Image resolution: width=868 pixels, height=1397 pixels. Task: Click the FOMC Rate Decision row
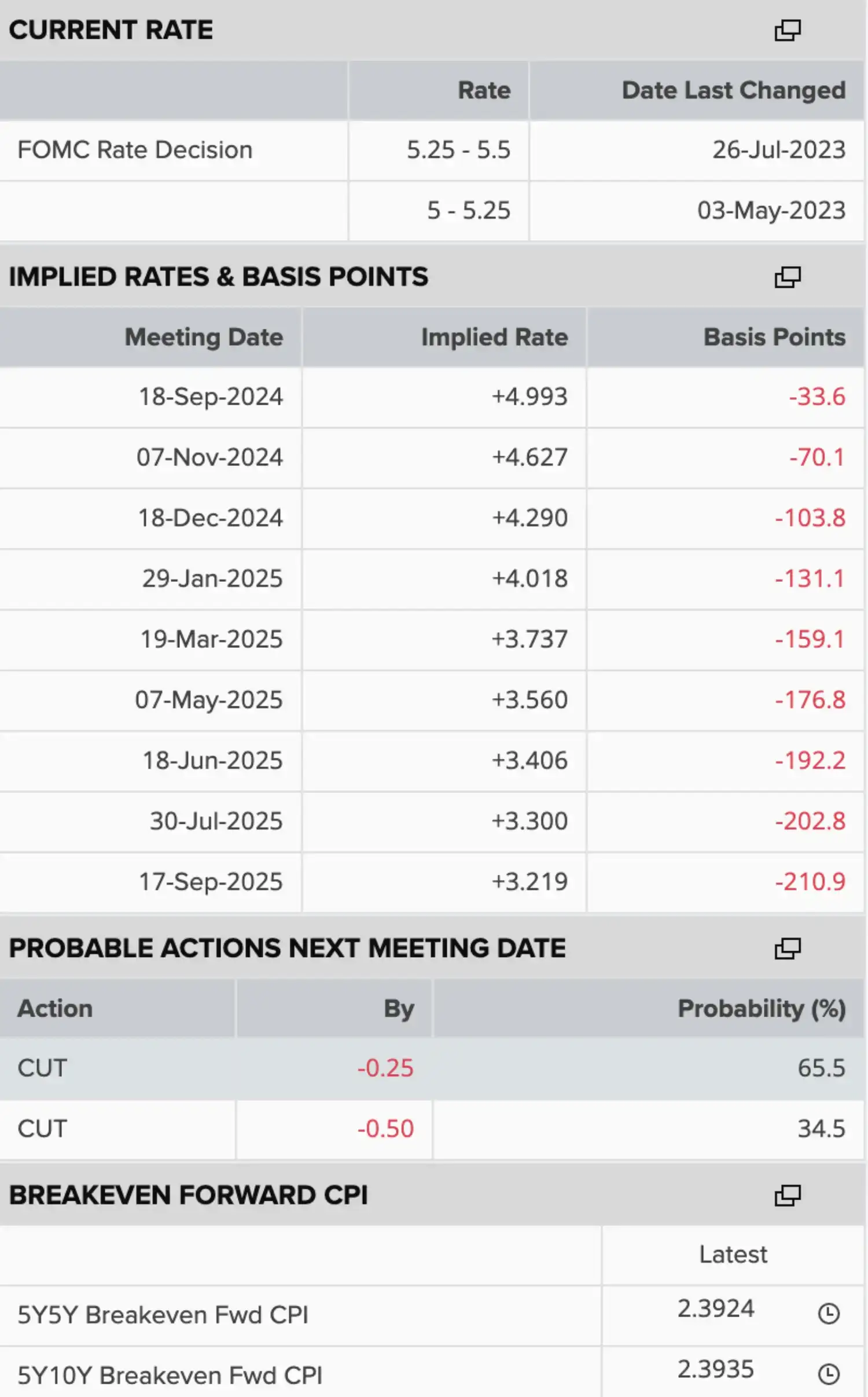(432, 150)
